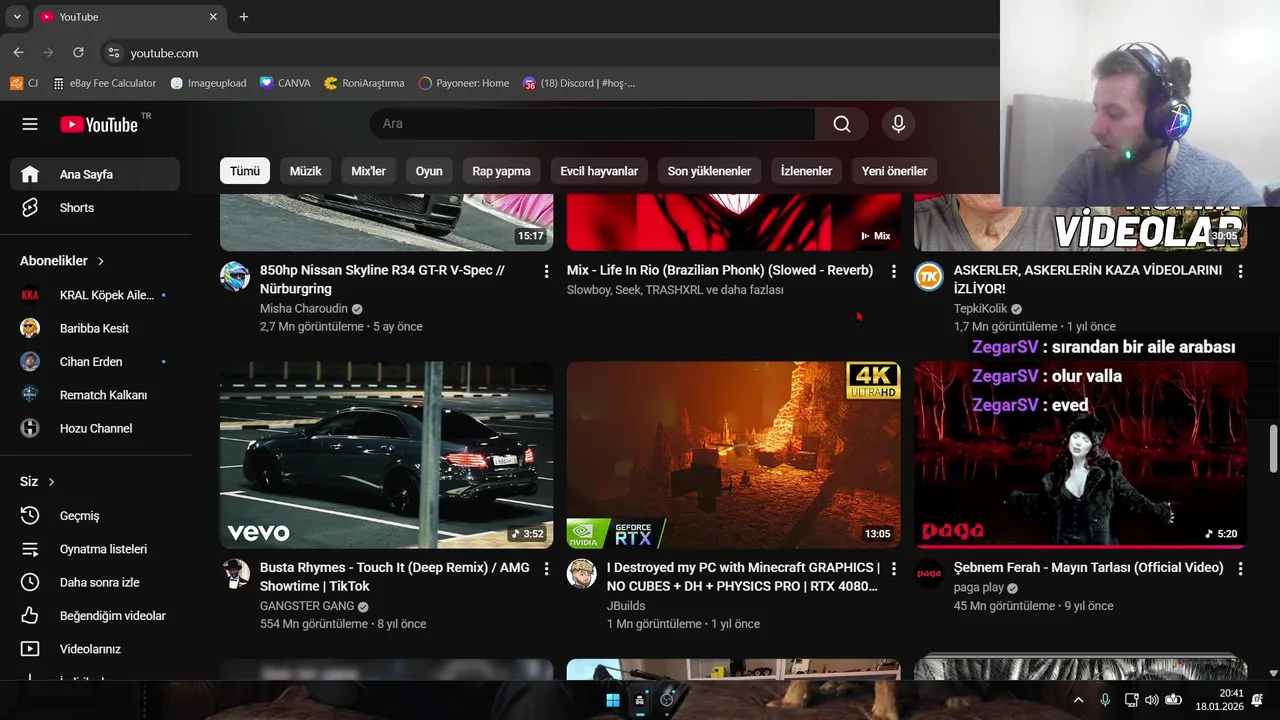Select the İzlenenler filter chip
This screenshot has height=720, width=1280.
(806, 171)
